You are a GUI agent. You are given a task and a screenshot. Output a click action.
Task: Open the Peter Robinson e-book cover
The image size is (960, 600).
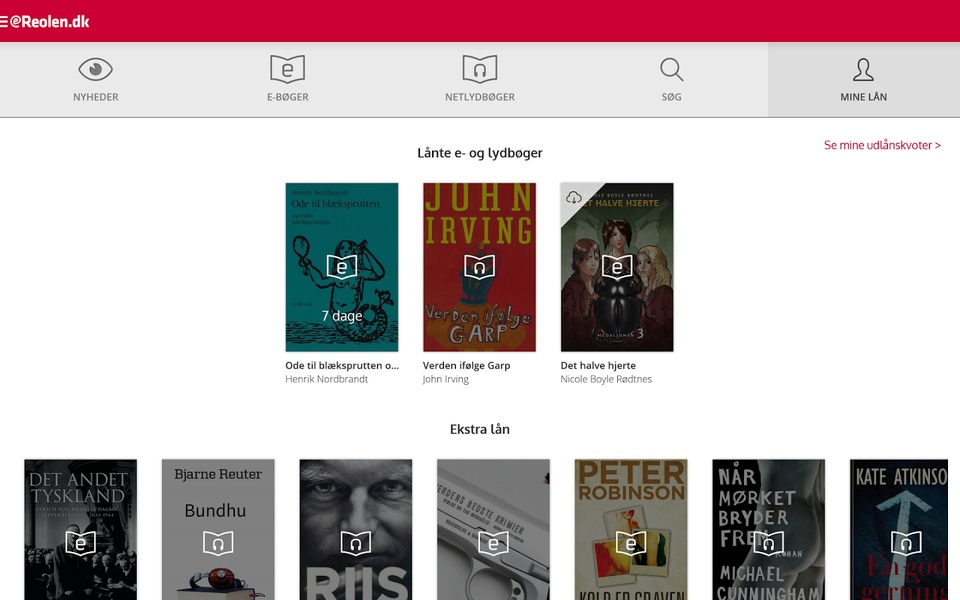tap(631, 530)
